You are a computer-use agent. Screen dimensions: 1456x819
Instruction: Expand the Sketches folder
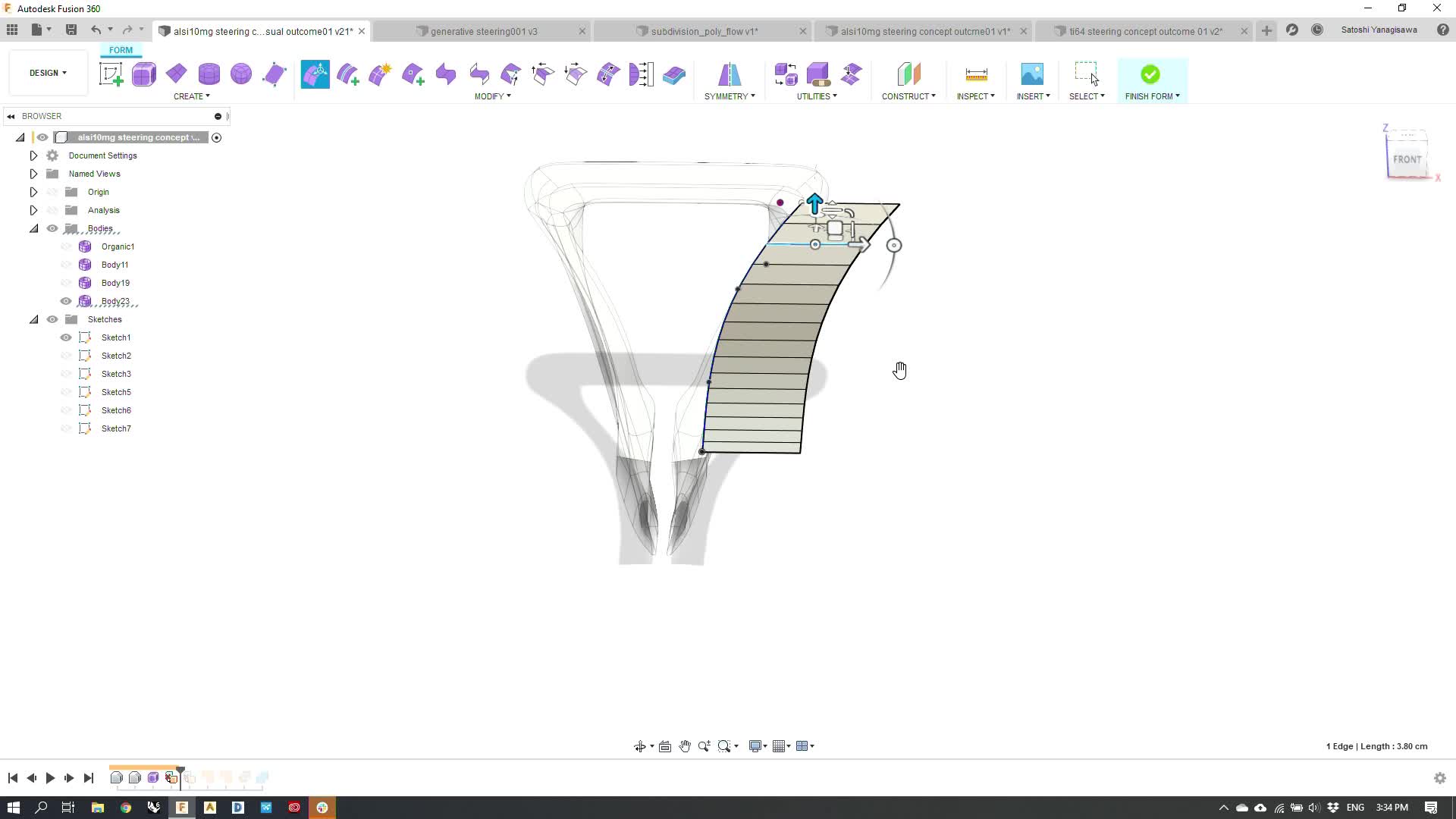point(32,319)
